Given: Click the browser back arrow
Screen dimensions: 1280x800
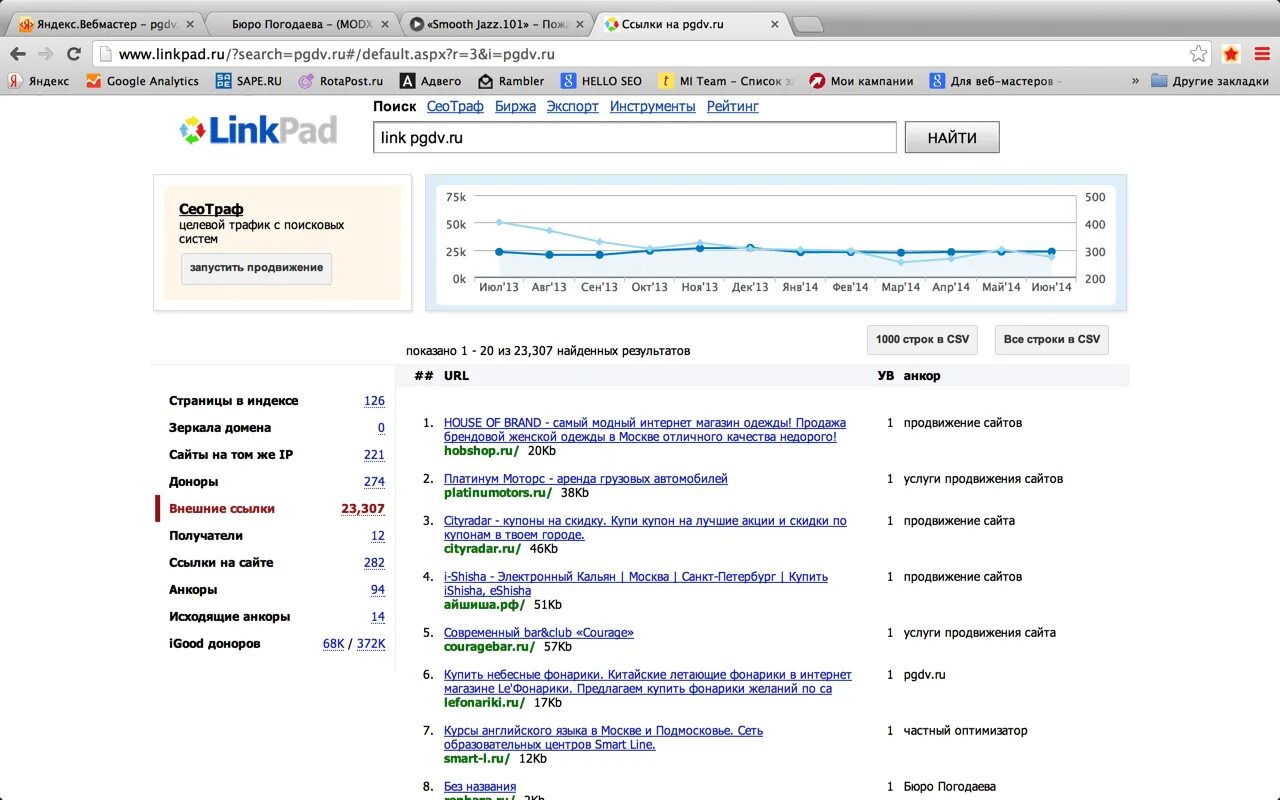Looking at the screenshot, I should click(18, 54).
